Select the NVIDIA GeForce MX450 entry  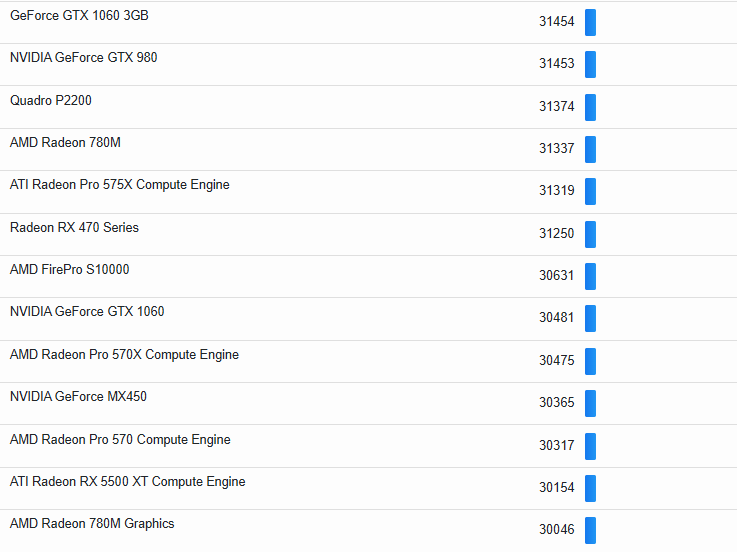(78, 397)
